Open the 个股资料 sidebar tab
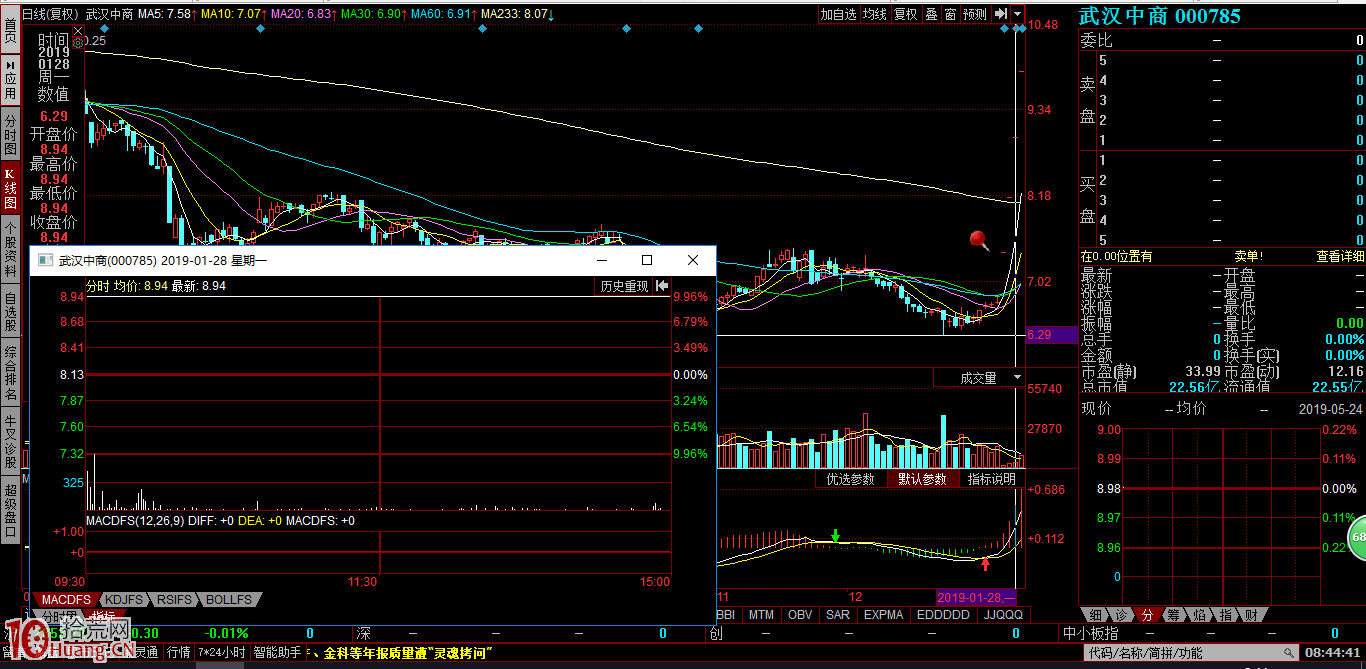 (10, 249)
